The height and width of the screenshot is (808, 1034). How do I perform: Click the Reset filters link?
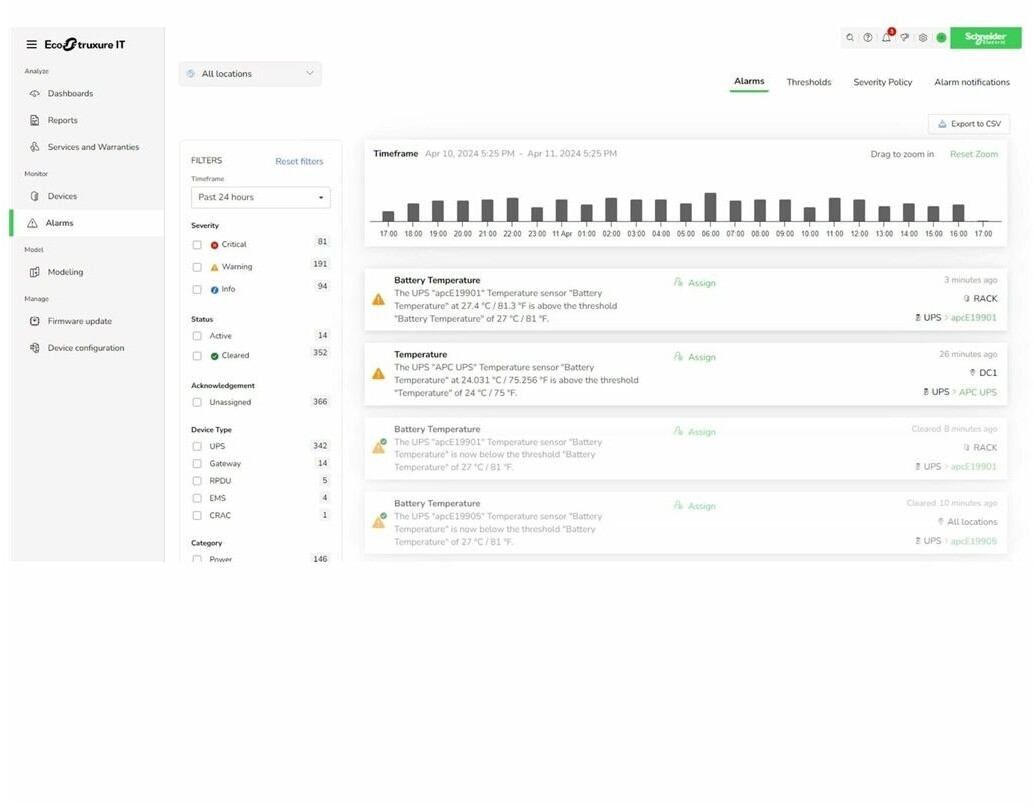tap(299, 162)
